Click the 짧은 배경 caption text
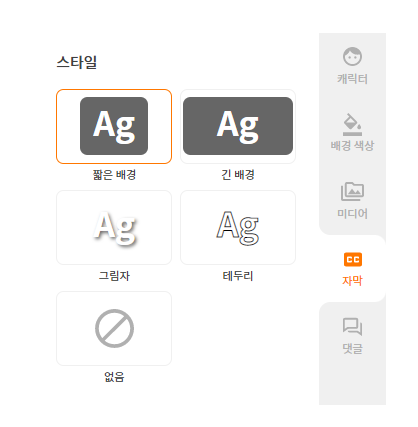Image resolution: width=418 pixels, height=427 pixels. (114, 175)
